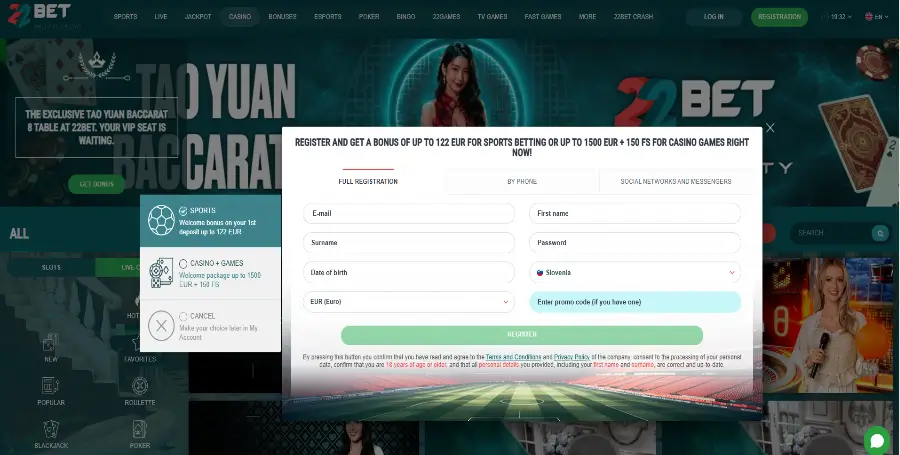Viewport: 900px width, 455px height.
Task: Click the soccer ball Sports bonus icon
Action: (161, 220)
